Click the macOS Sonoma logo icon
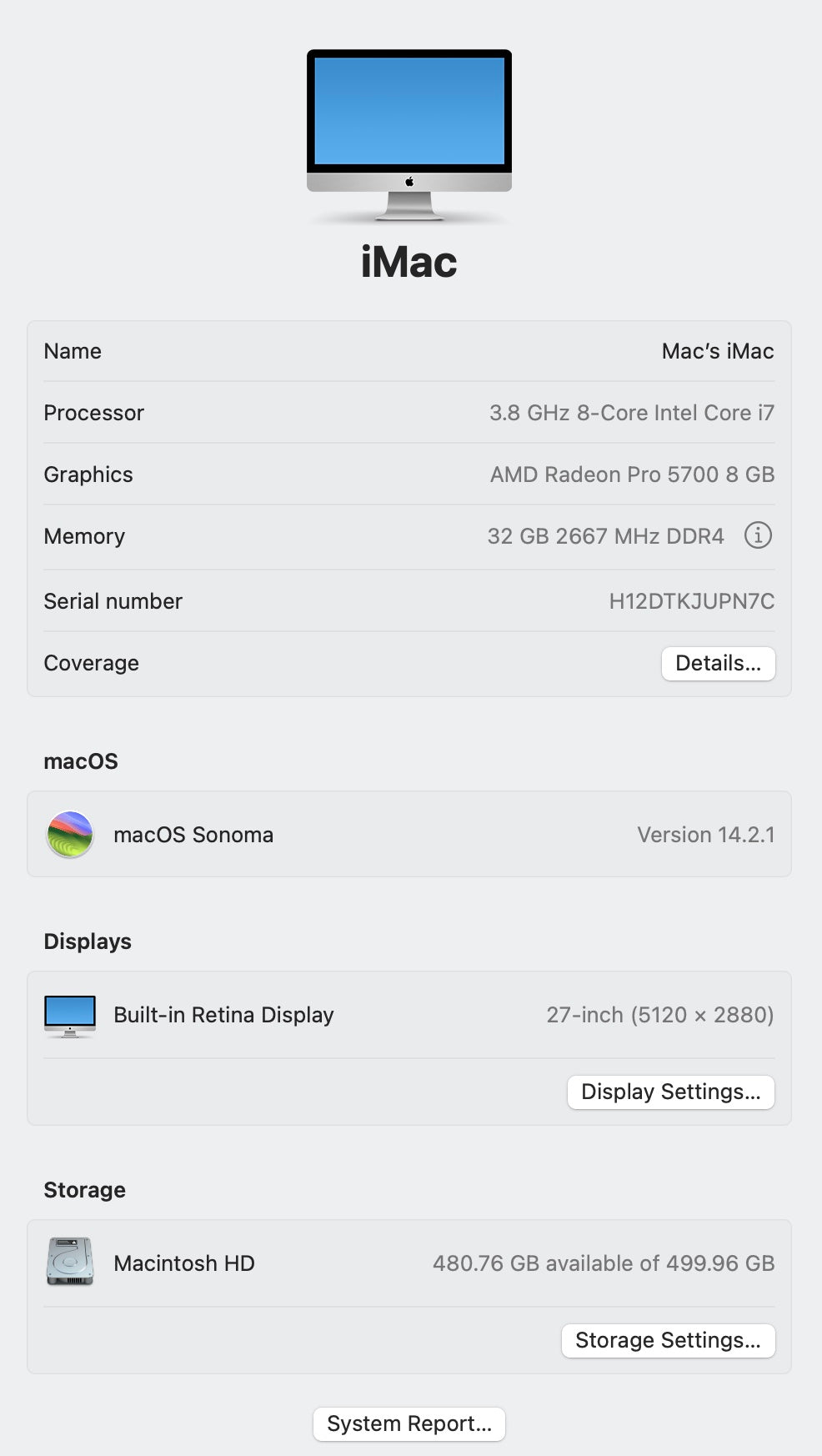 (70, 835)
